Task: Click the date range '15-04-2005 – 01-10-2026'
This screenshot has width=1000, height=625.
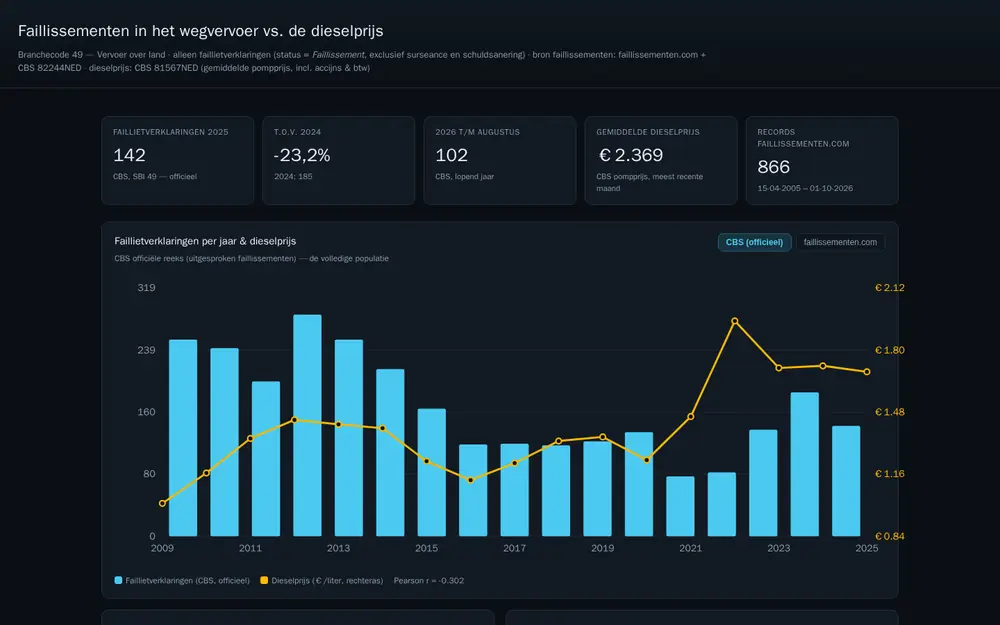Action: (805, 188)
